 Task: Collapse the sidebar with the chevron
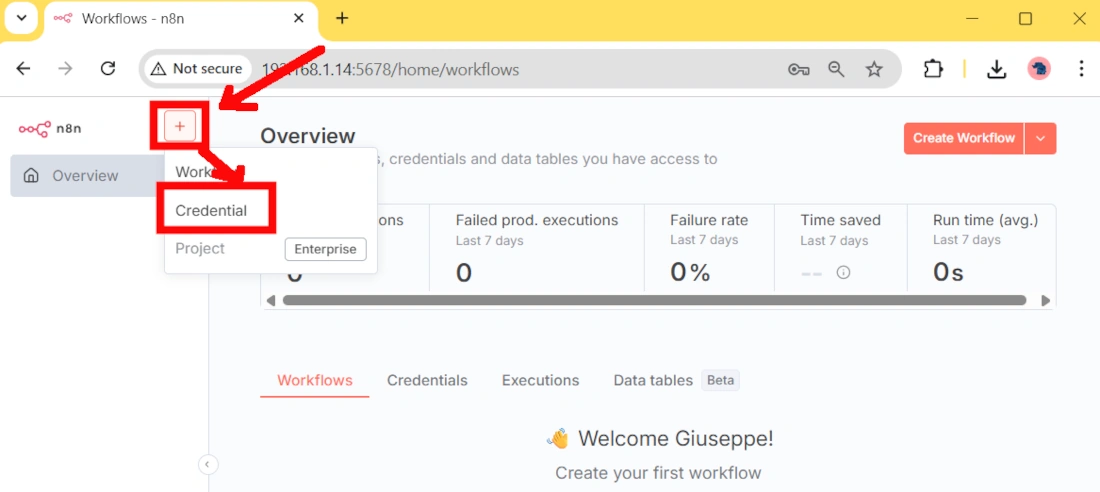coord(208,464)
